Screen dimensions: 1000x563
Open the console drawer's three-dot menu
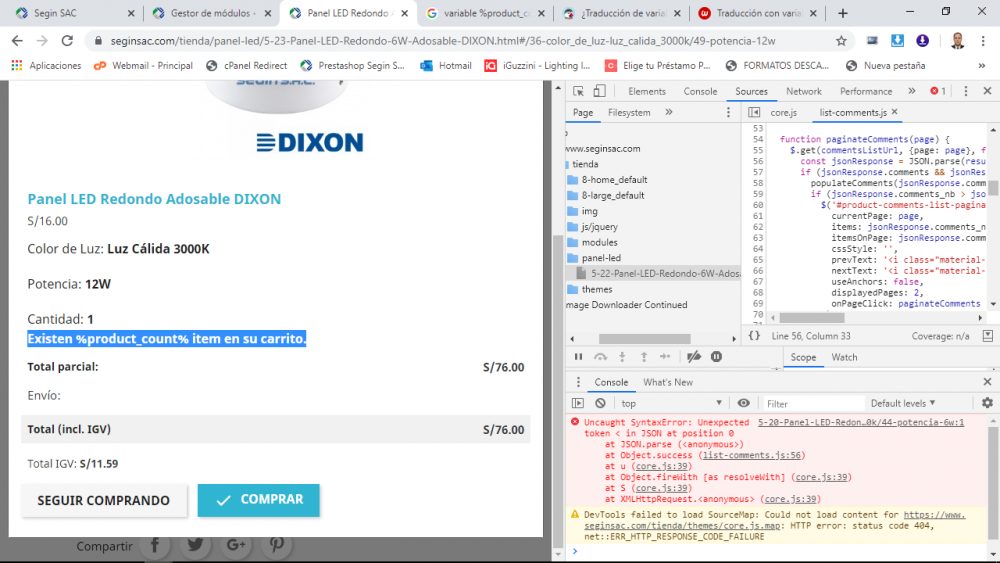click(578, 382)
